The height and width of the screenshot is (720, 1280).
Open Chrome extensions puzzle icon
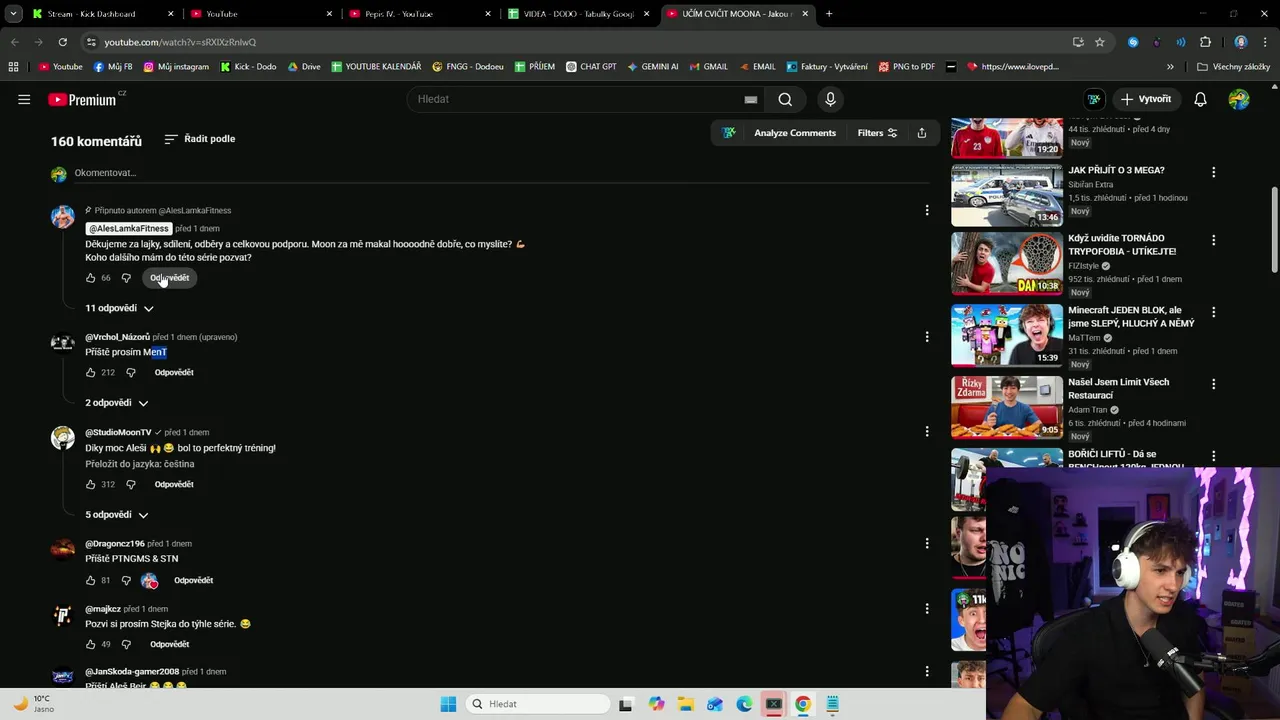click(1205, 42)
